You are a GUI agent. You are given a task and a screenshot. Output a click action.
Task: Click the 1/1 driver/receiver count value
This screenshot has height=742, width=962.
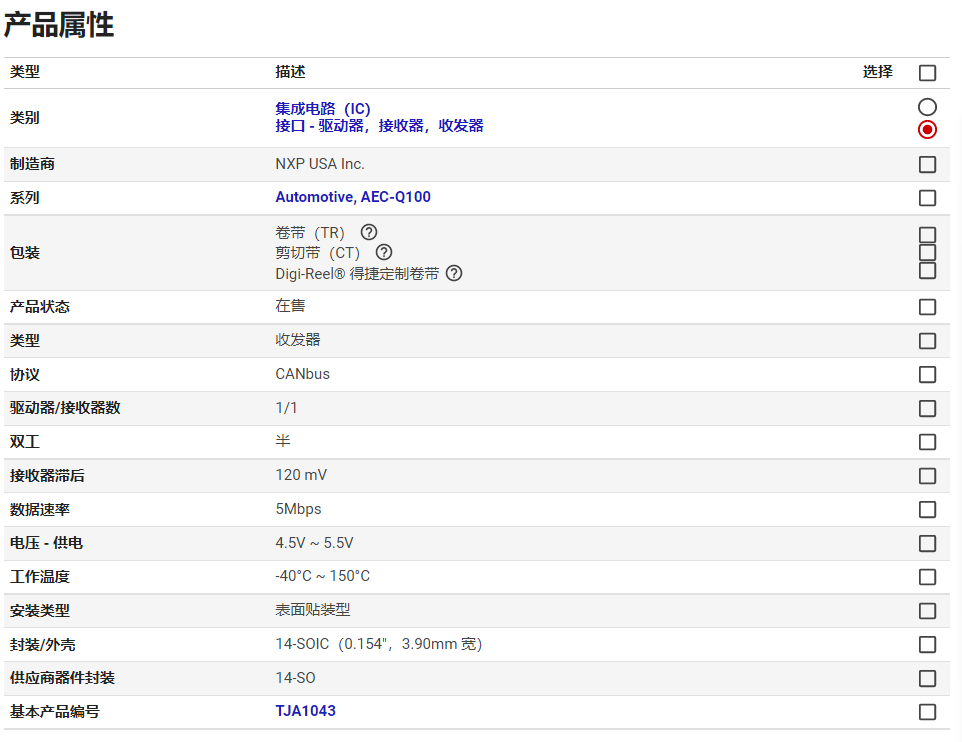(286, 408)
